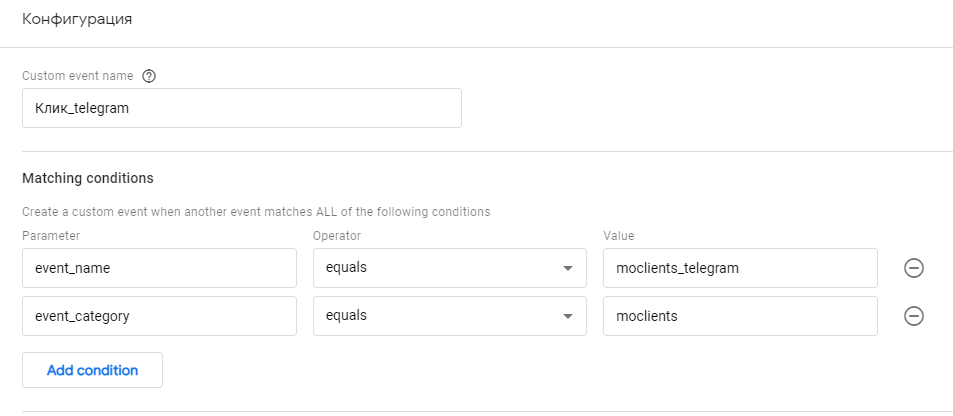The height and width of the screenshot is (416, 953).
Task: Click the moclients value field
Action: click(740, 316)
